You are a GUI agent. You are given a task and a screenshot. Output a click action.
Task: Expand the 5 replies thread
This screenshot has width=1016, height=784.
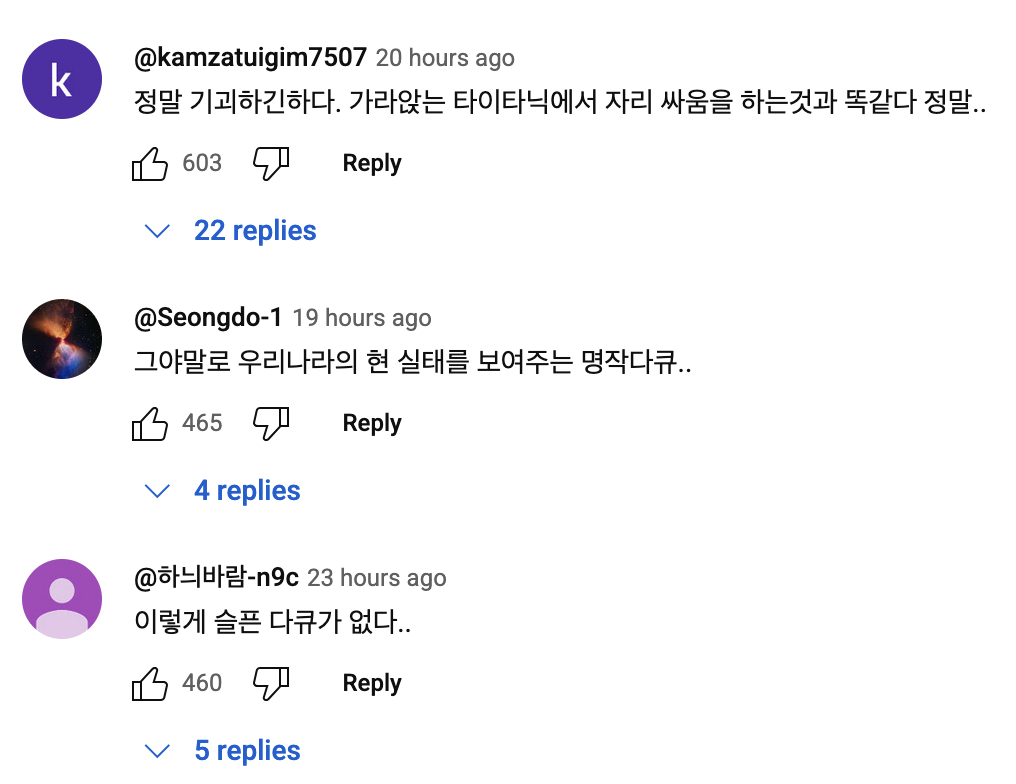pos(246,751)
